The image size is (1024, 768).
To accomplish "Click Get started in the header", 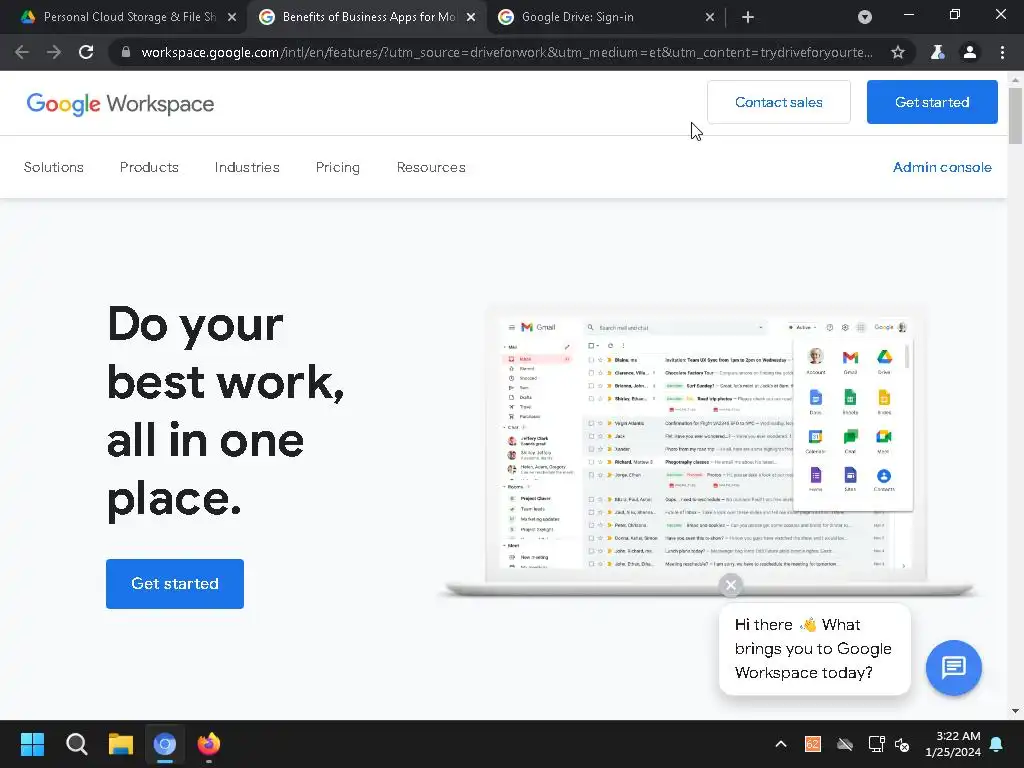I will [x=932, y=102].
